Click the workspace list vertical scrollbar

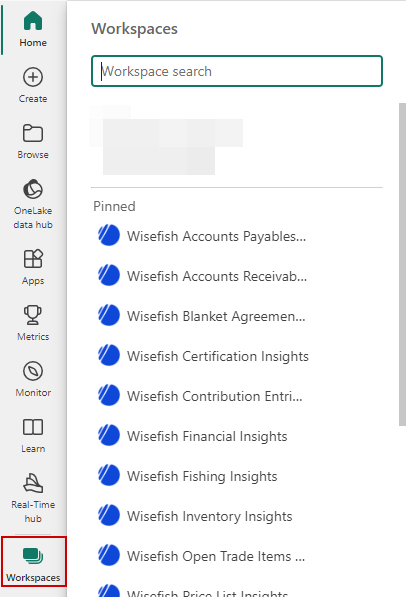402,264
